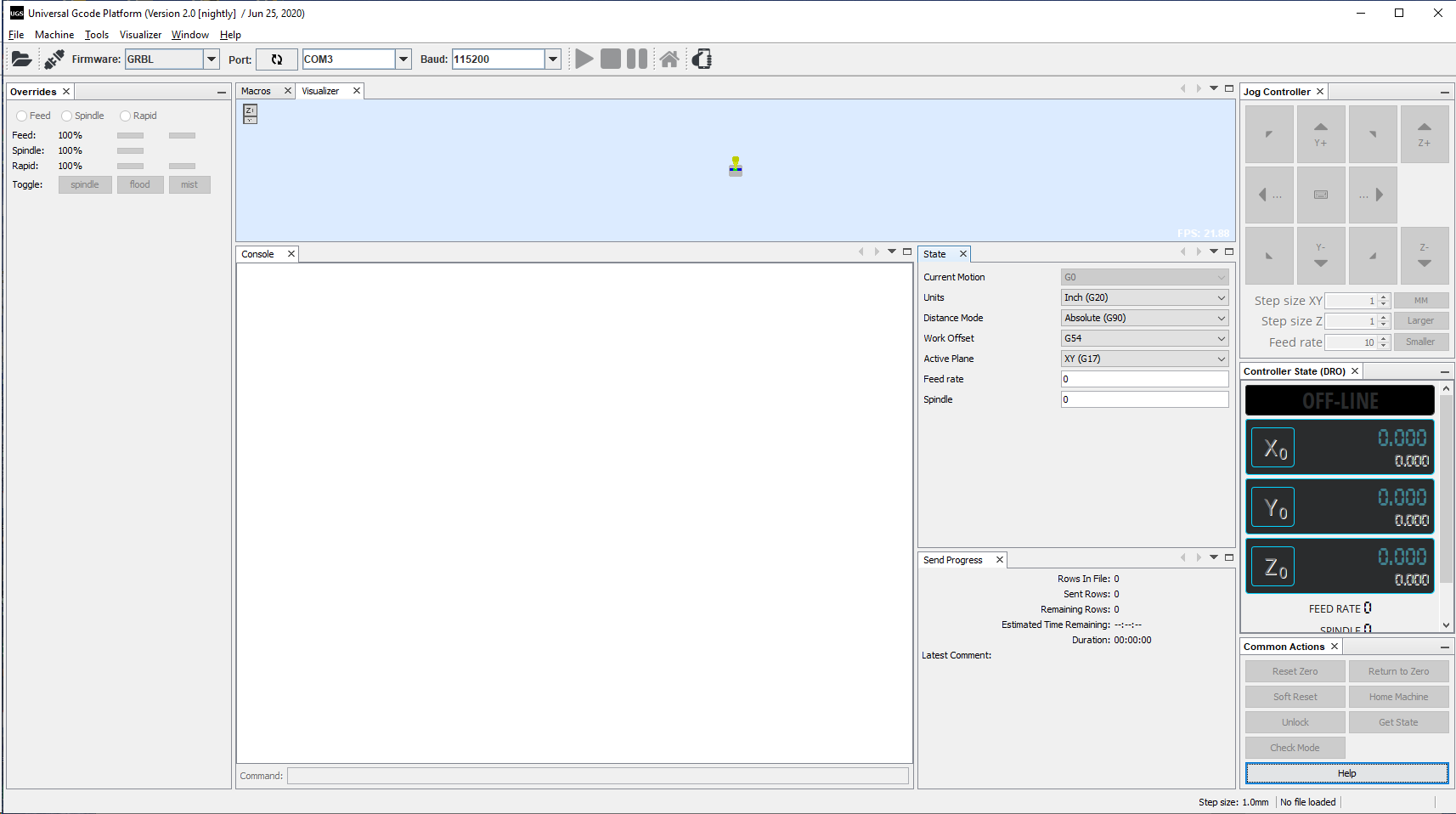Click the Soft Reset button
This screenshot has width=1456, height=814.
tap(1295, 697)
